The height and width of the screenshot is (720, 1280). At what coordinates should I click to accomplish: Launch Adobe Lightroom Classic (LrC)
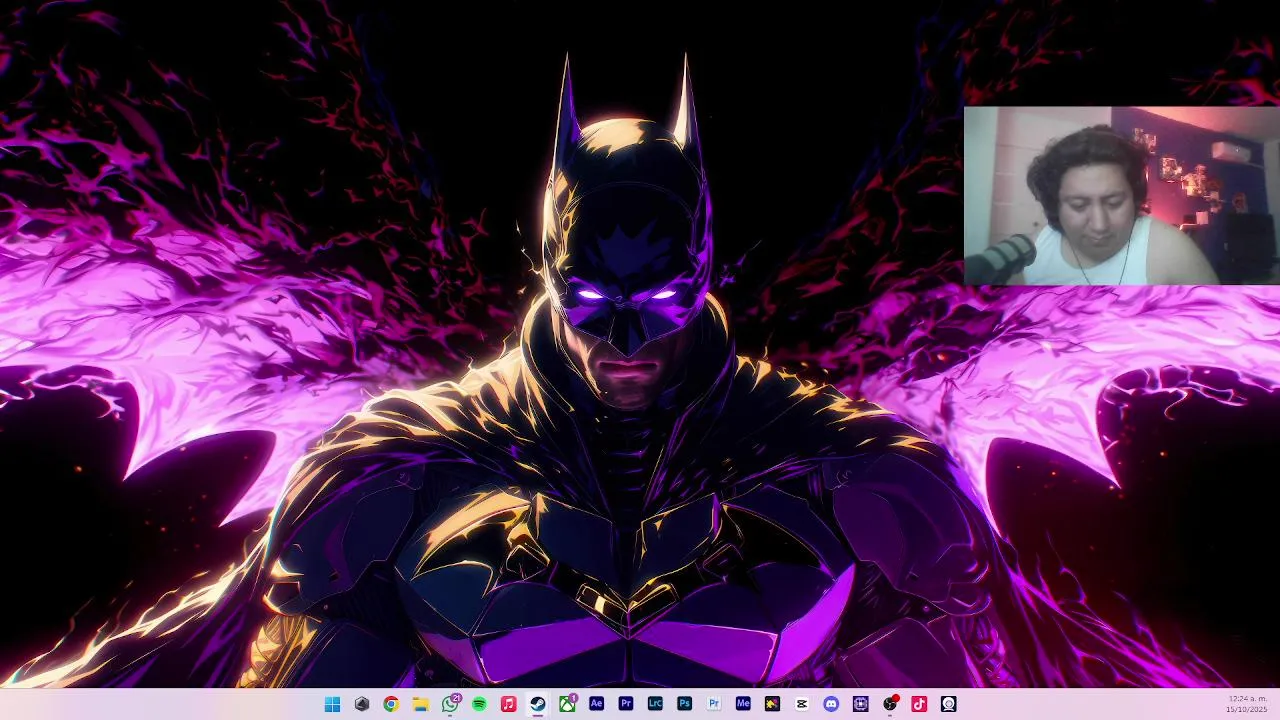coord(655,704)
